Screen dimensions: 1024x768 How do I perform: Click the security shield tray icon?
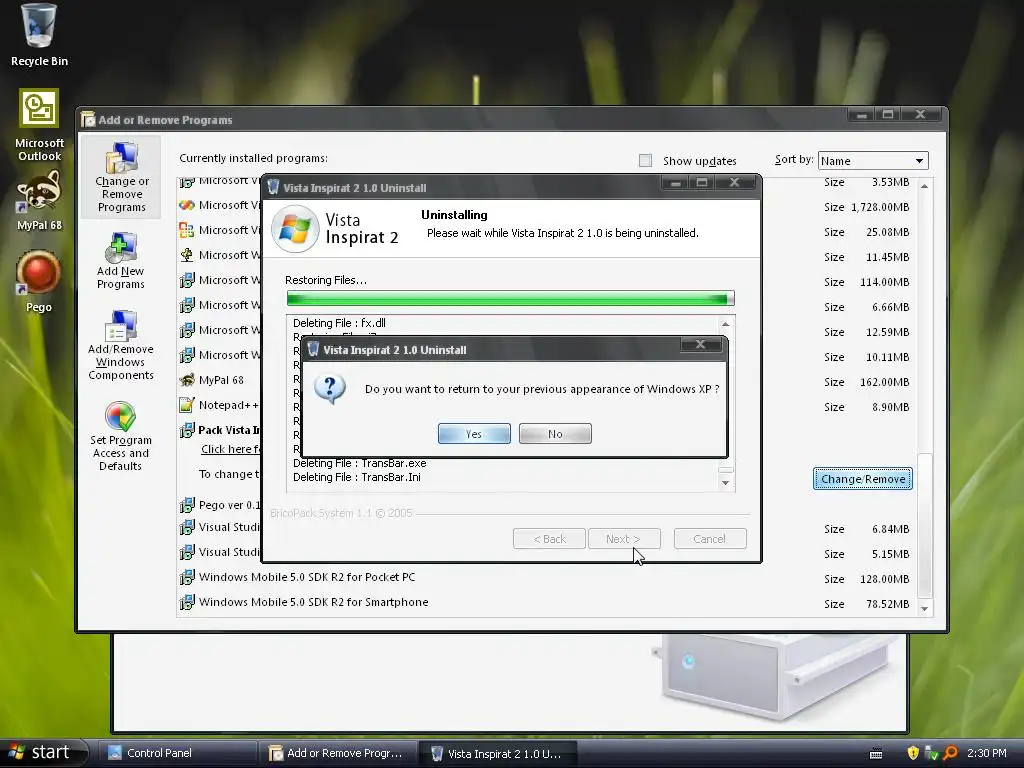pos(913,753)
